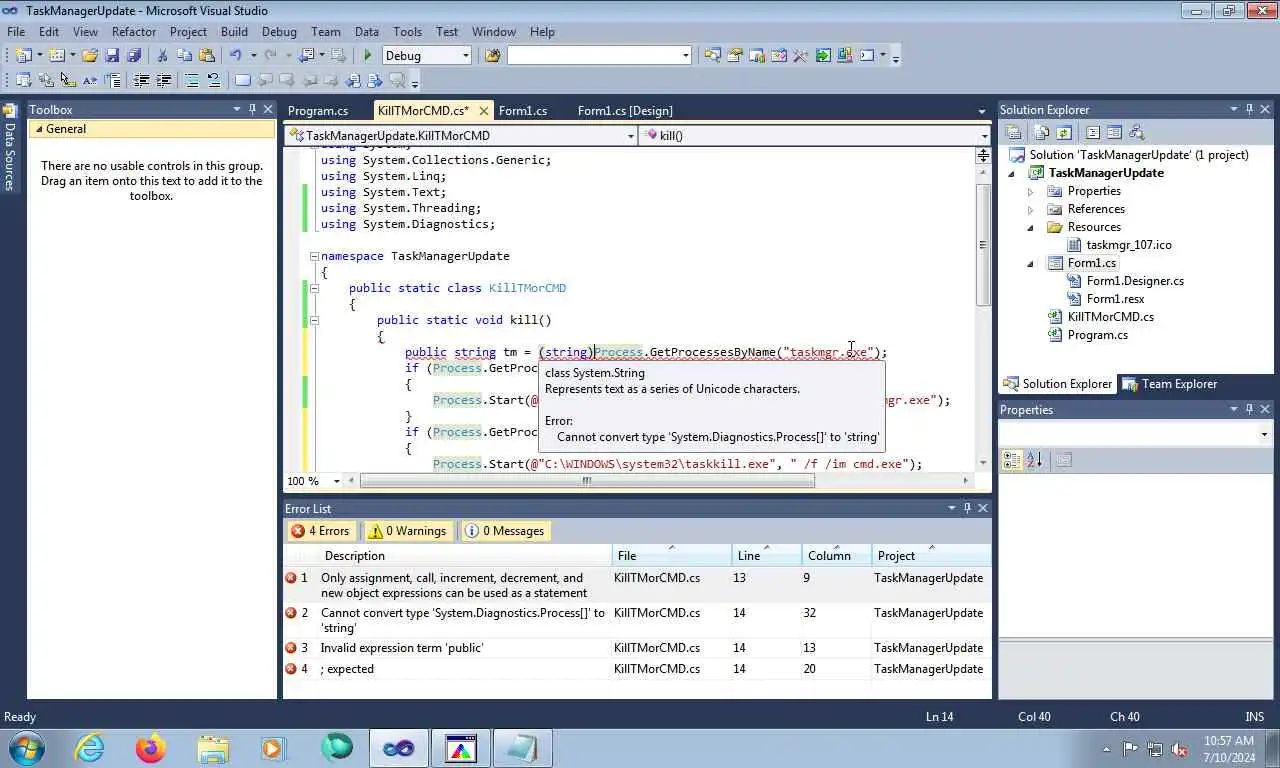Switch to the Form1.cs [Design] tab
This screenshot has width=1280, height=768.
click(x=625, y=110)
